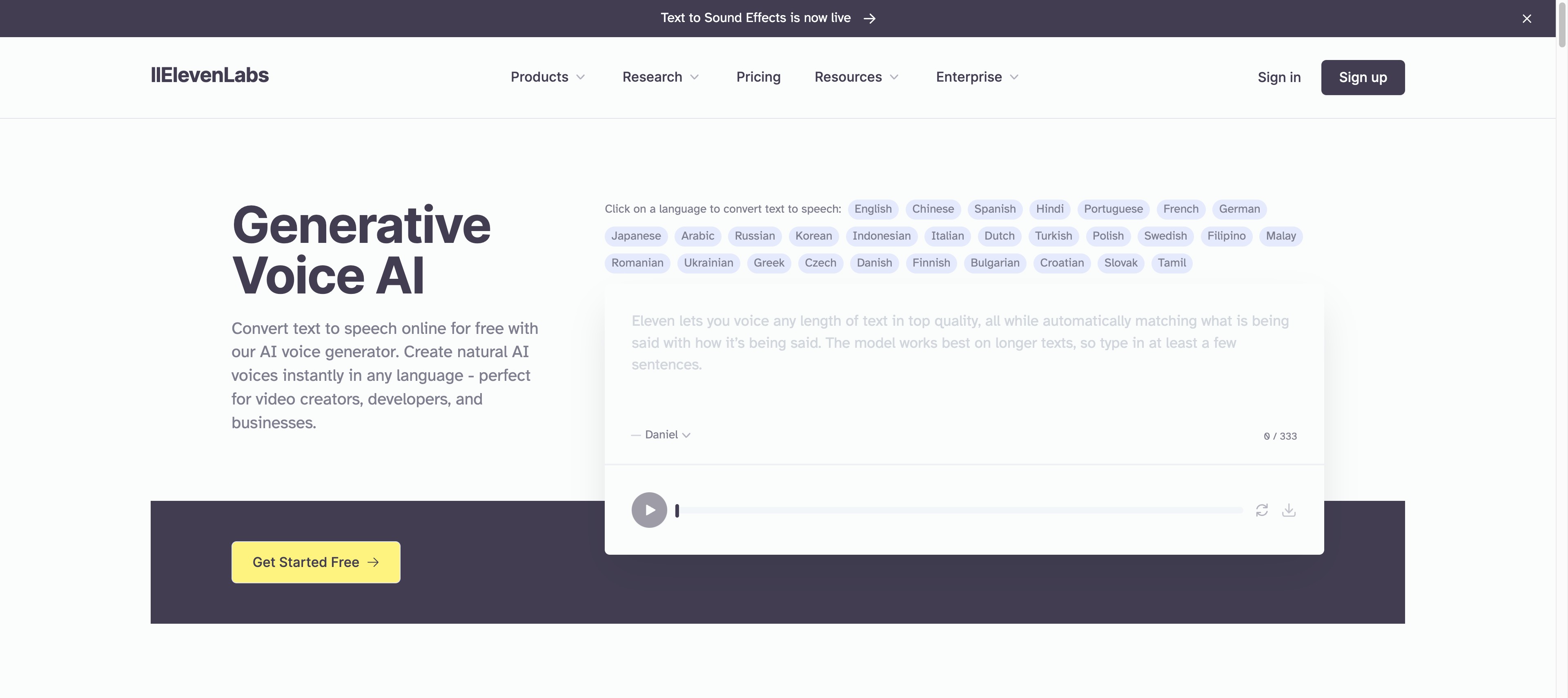The image size is (1568, 698).
Task: Select the German language chip
Action: pyautogui.click(x=1239, y=209)
